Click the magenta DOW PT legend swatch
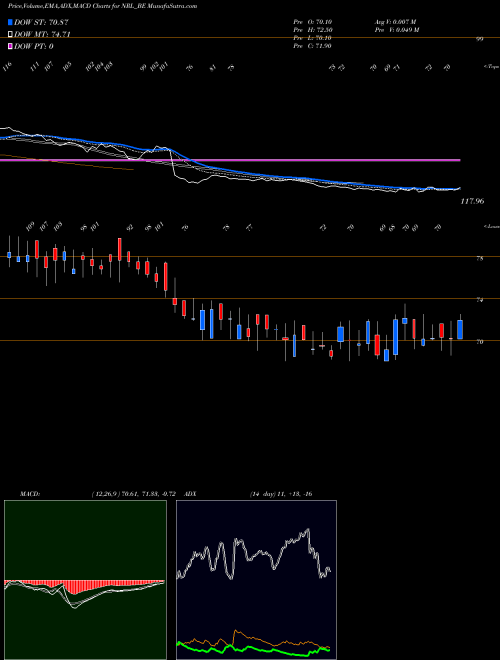Image resolution: width=500 pixels, height=660 pixels. [x=10, y=46]
